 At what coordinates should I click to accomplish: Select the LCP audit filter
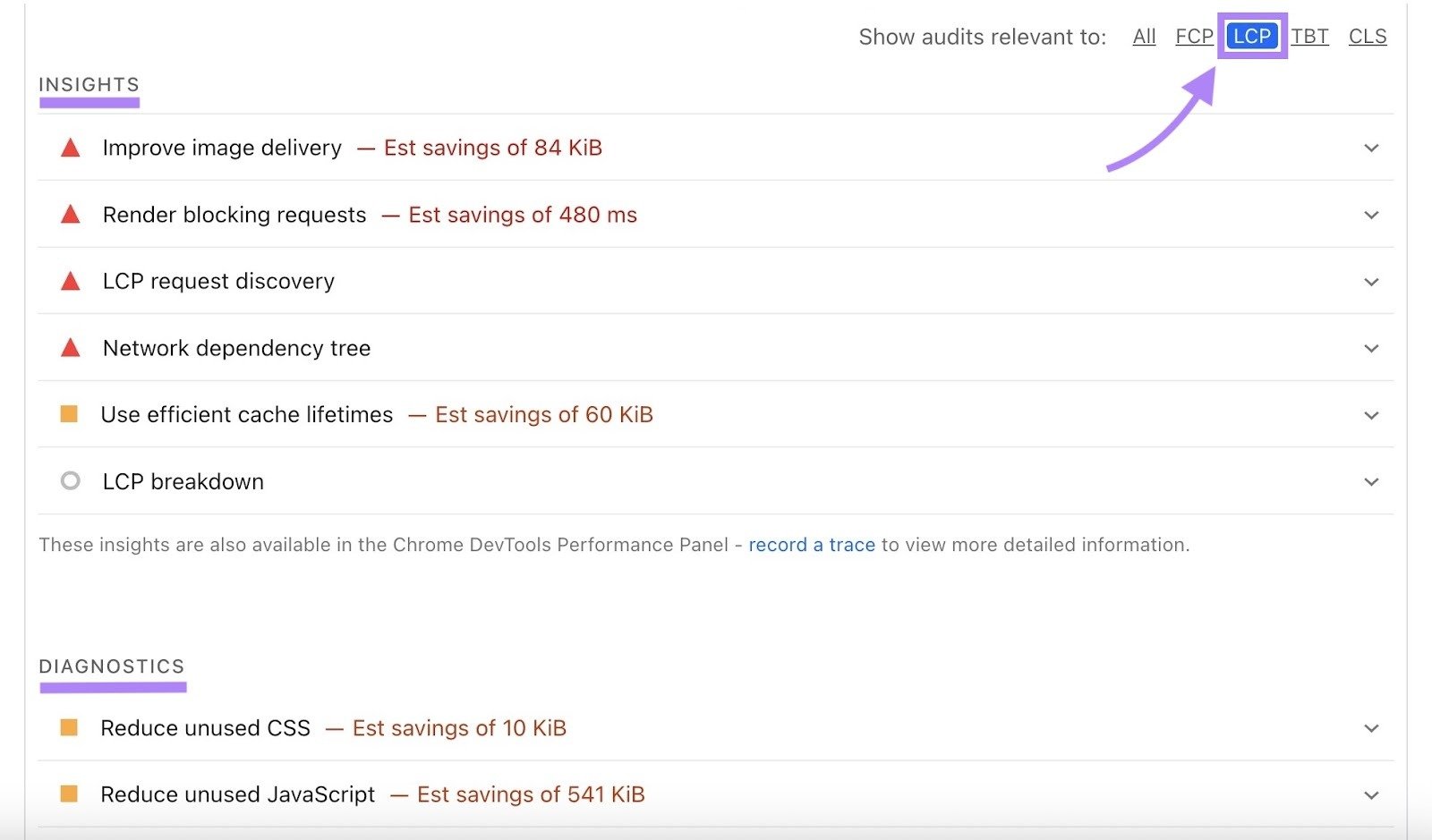[x=1251, y=37]
